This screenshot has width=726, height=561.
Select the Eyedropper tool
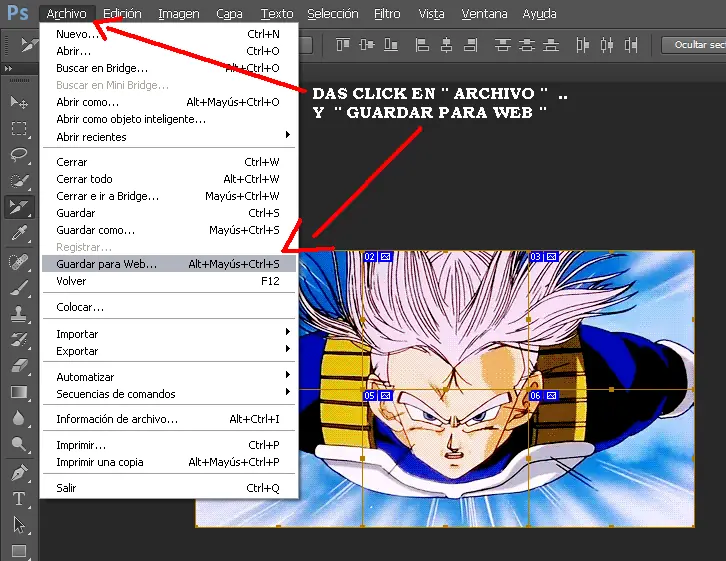tap(19, 233)
